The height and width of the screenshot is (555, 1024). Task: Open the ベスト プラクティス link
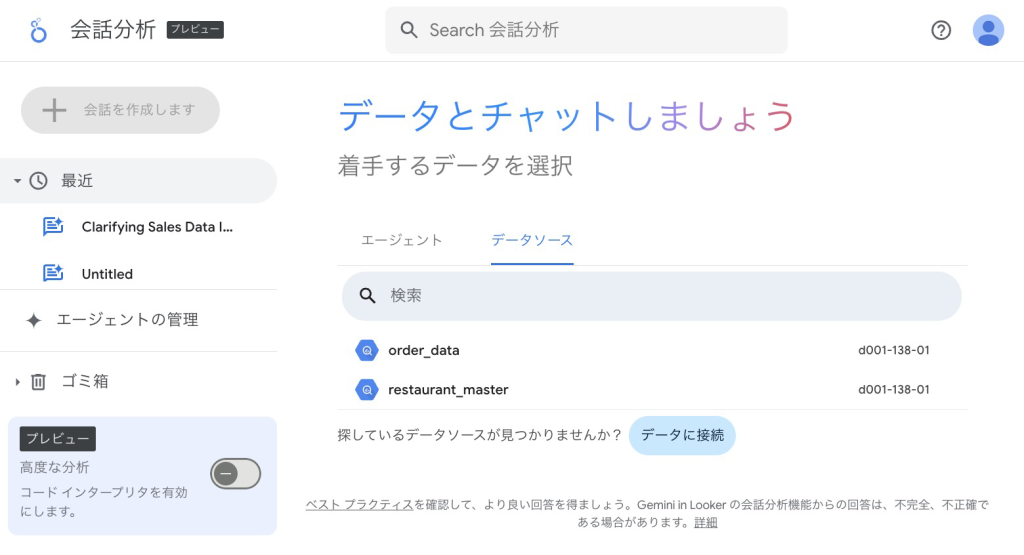point(359,505)
